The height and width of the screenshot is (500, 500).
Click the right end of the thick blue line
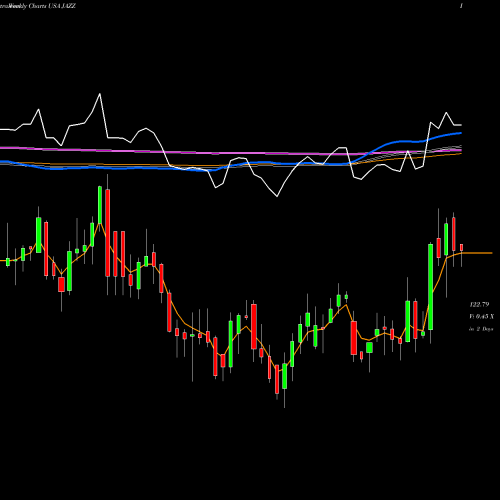[x=461, y=133]
